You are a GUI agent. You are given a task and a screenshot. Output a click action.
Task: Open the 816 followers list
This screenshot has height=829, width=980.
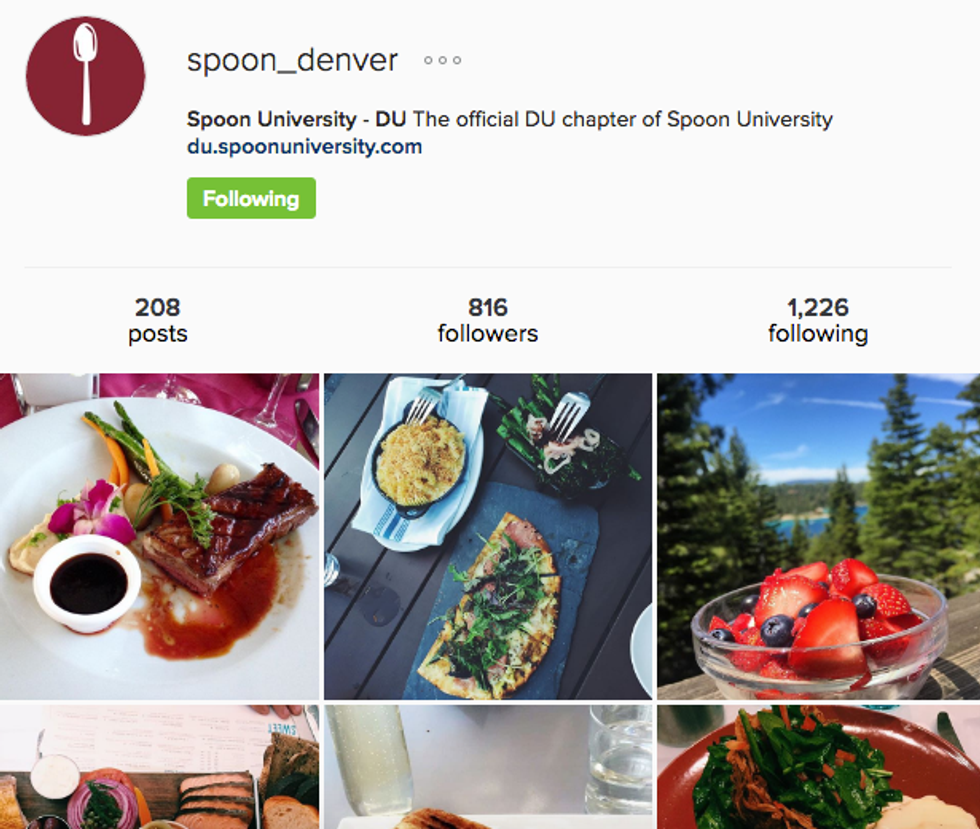pyautogui.click(x=488, y=320)
